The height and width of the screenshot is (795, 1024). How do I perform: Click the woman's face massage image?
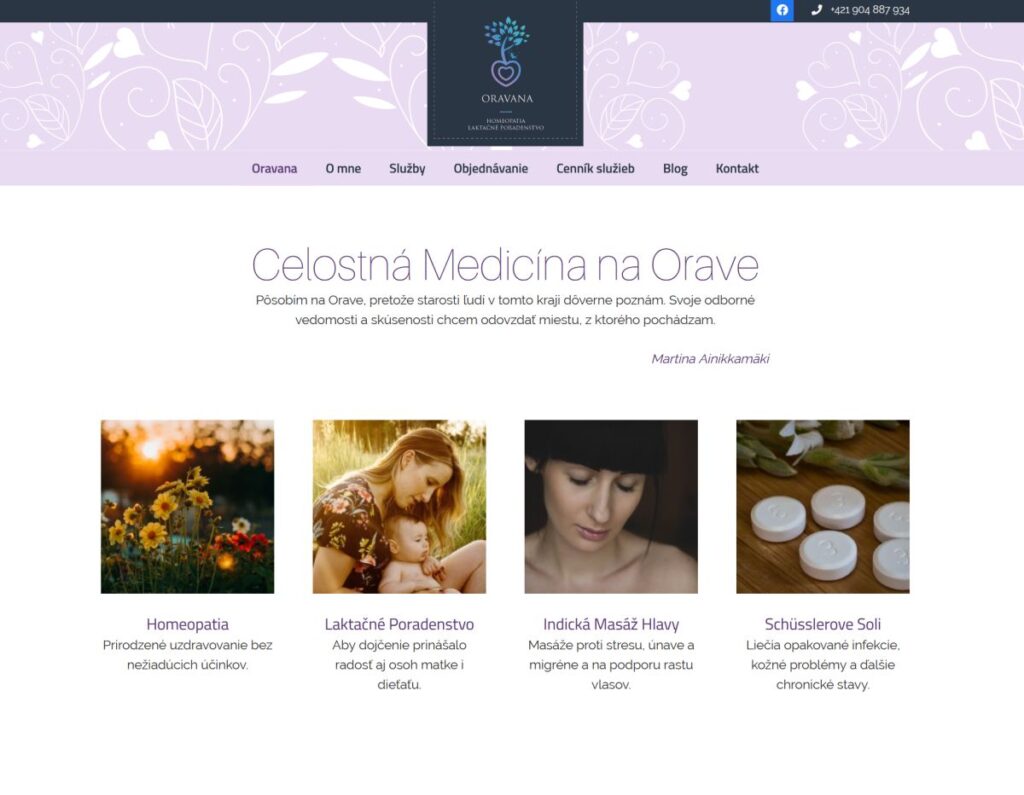611,506
